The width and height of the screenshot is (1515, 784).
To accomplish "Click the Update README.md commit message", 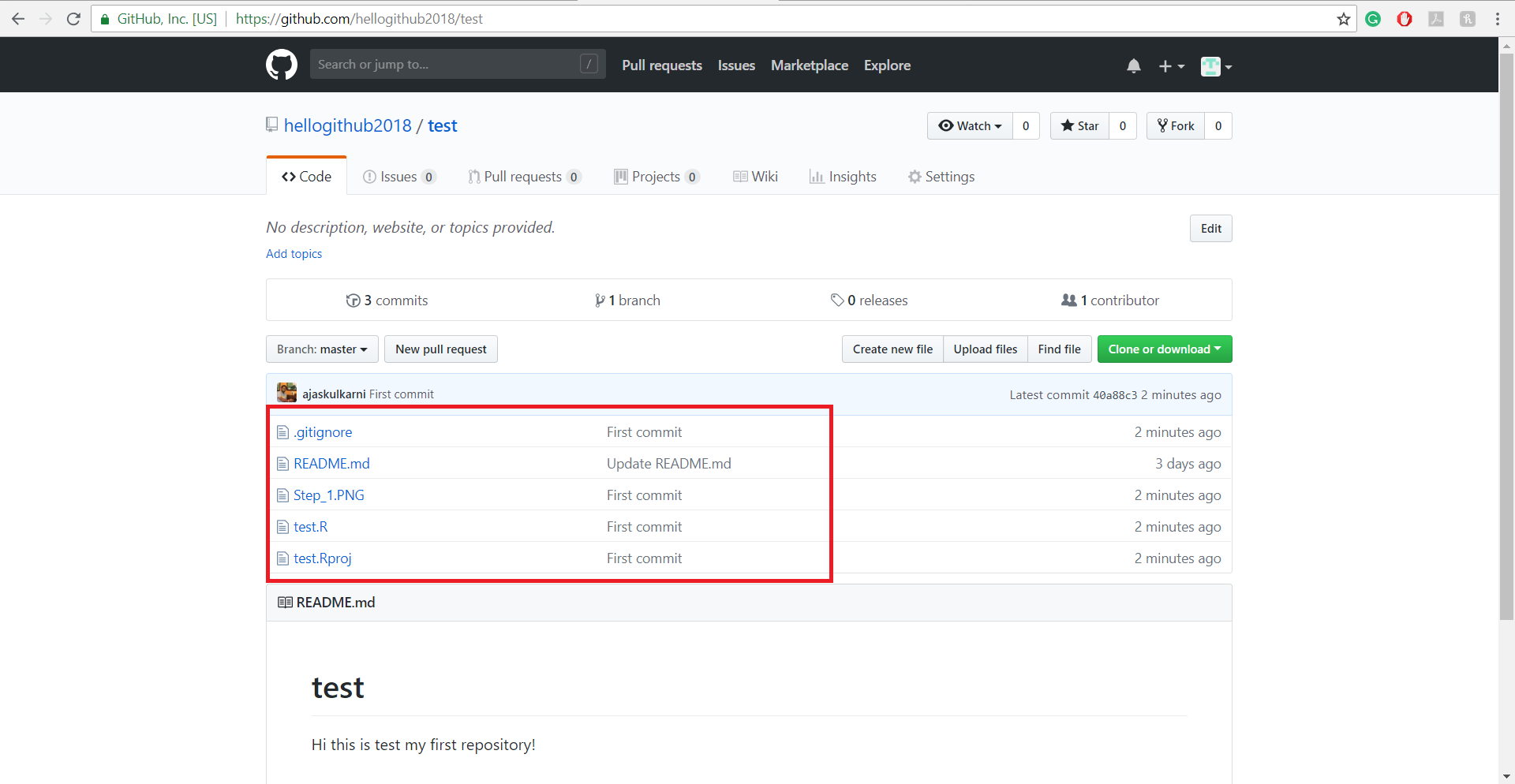I will tap(669, 464).
